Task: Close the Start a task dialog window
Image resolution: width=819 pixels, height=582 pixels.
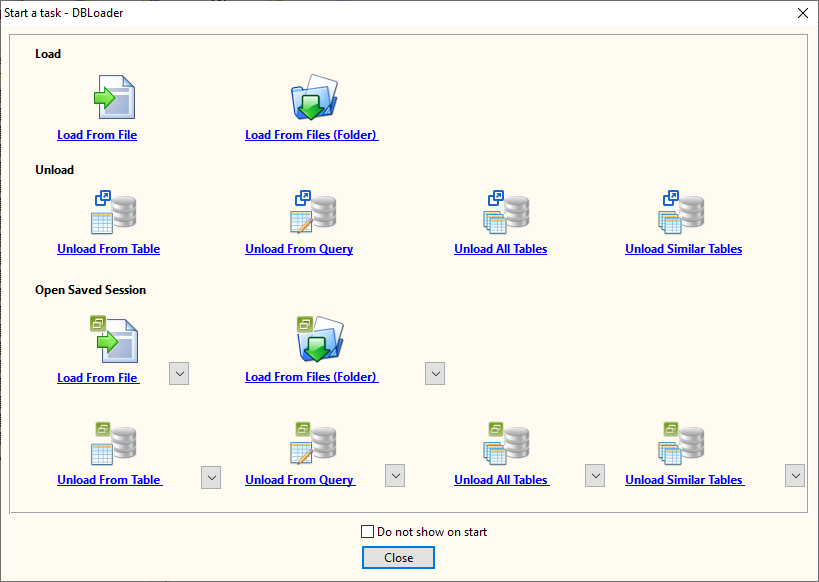Action: click(x=803, y=13)
